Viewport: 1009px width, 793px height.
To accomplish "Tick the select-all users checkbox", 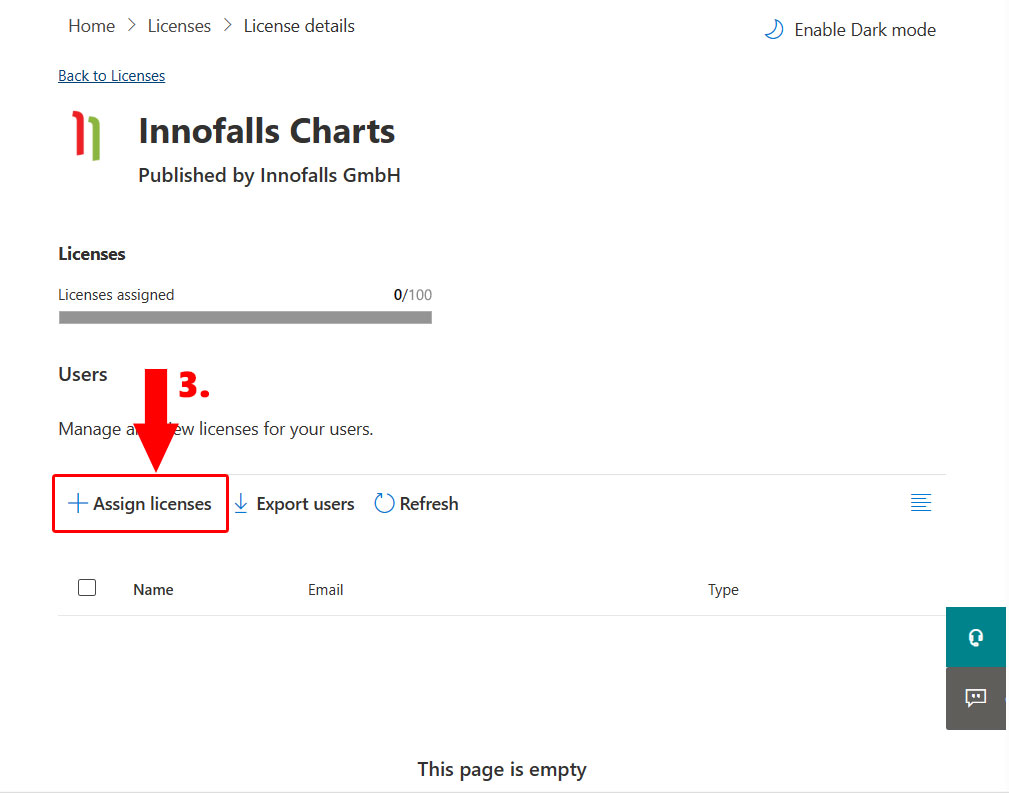I will click(x=87, y=588).
